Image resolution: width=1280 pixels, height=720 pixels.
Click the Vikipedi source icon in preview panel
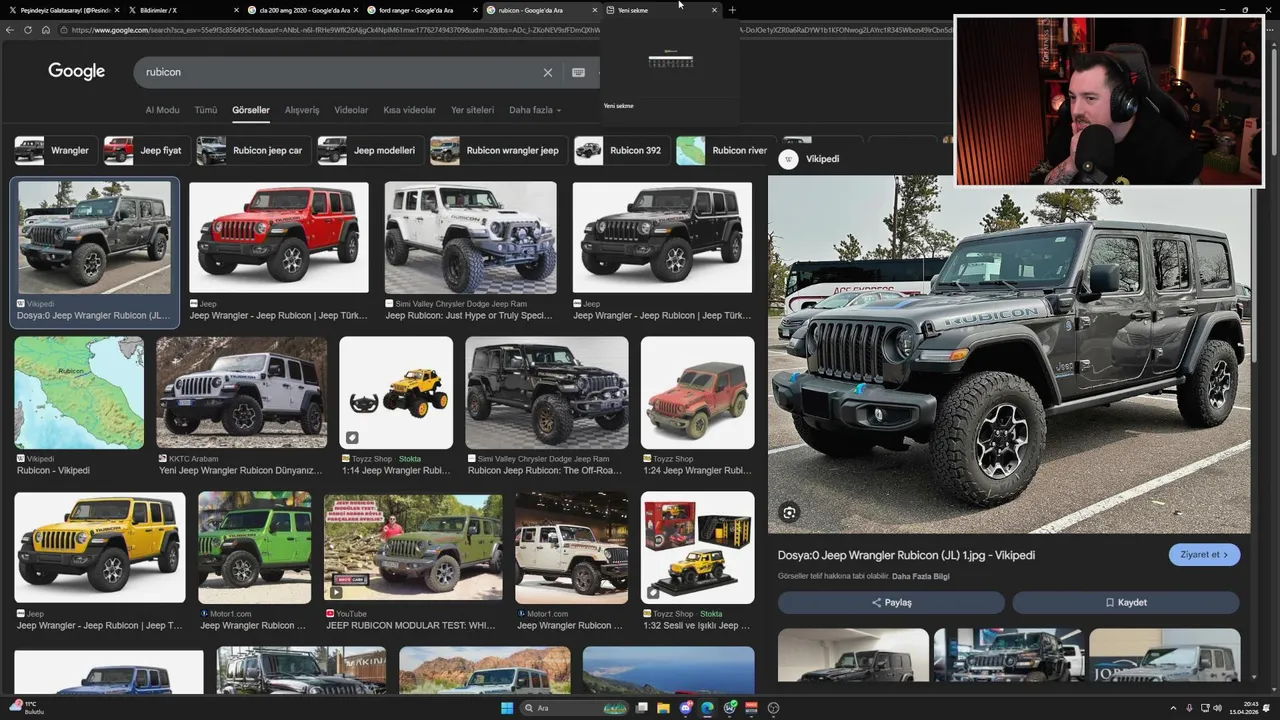pos(789,159)
